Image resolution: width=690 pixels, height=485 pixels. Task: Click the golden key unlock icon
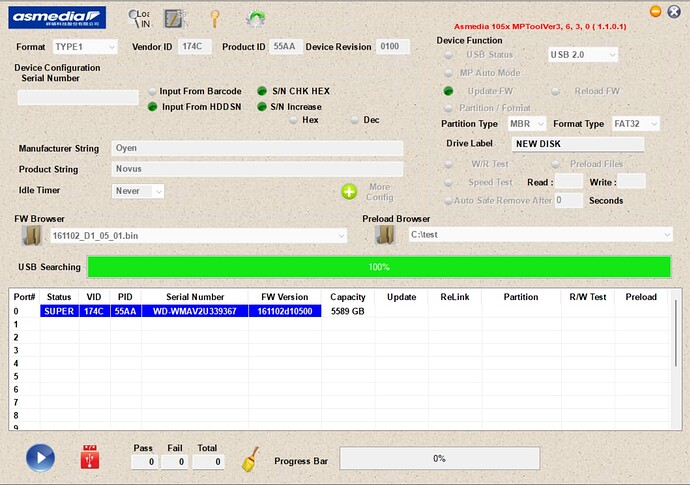click(x=214, y=18)
